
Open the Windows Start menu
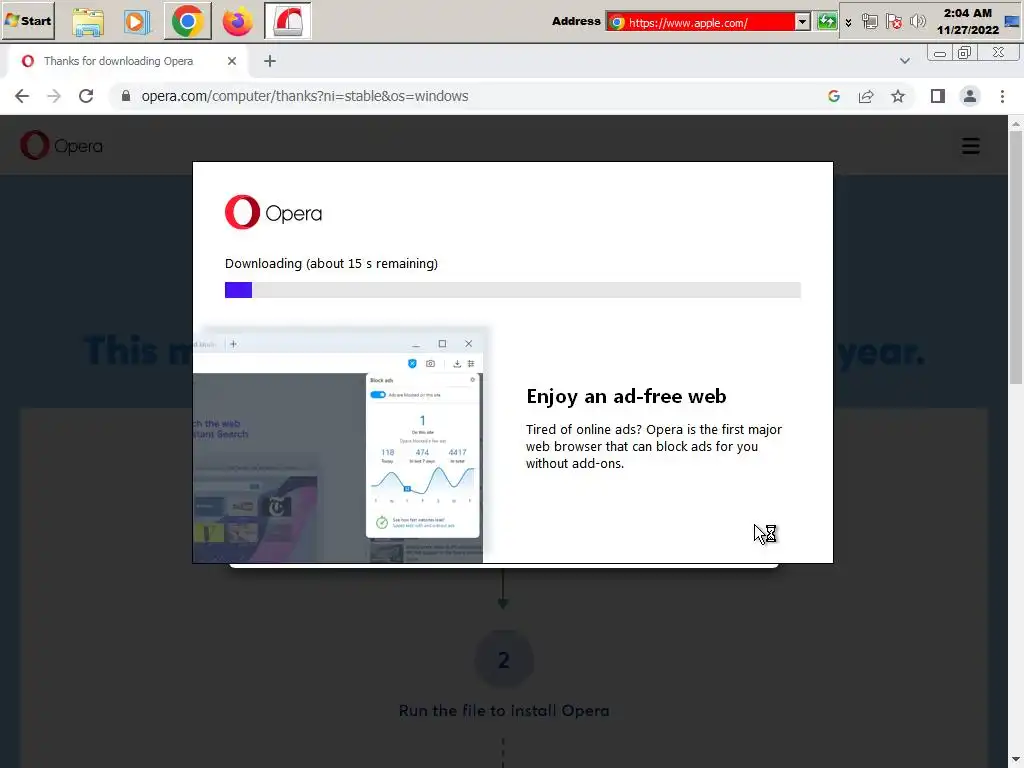[28, 20]
